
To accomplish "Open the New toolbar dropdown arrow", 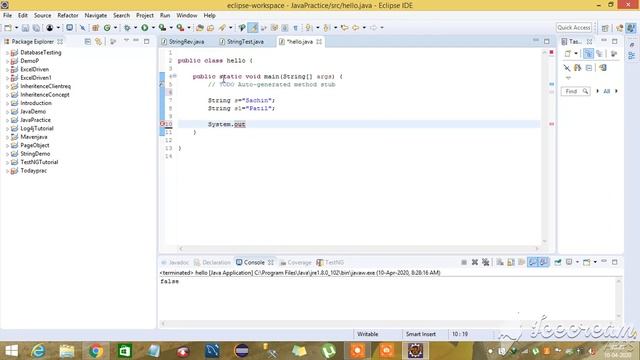I will point(16,28).
